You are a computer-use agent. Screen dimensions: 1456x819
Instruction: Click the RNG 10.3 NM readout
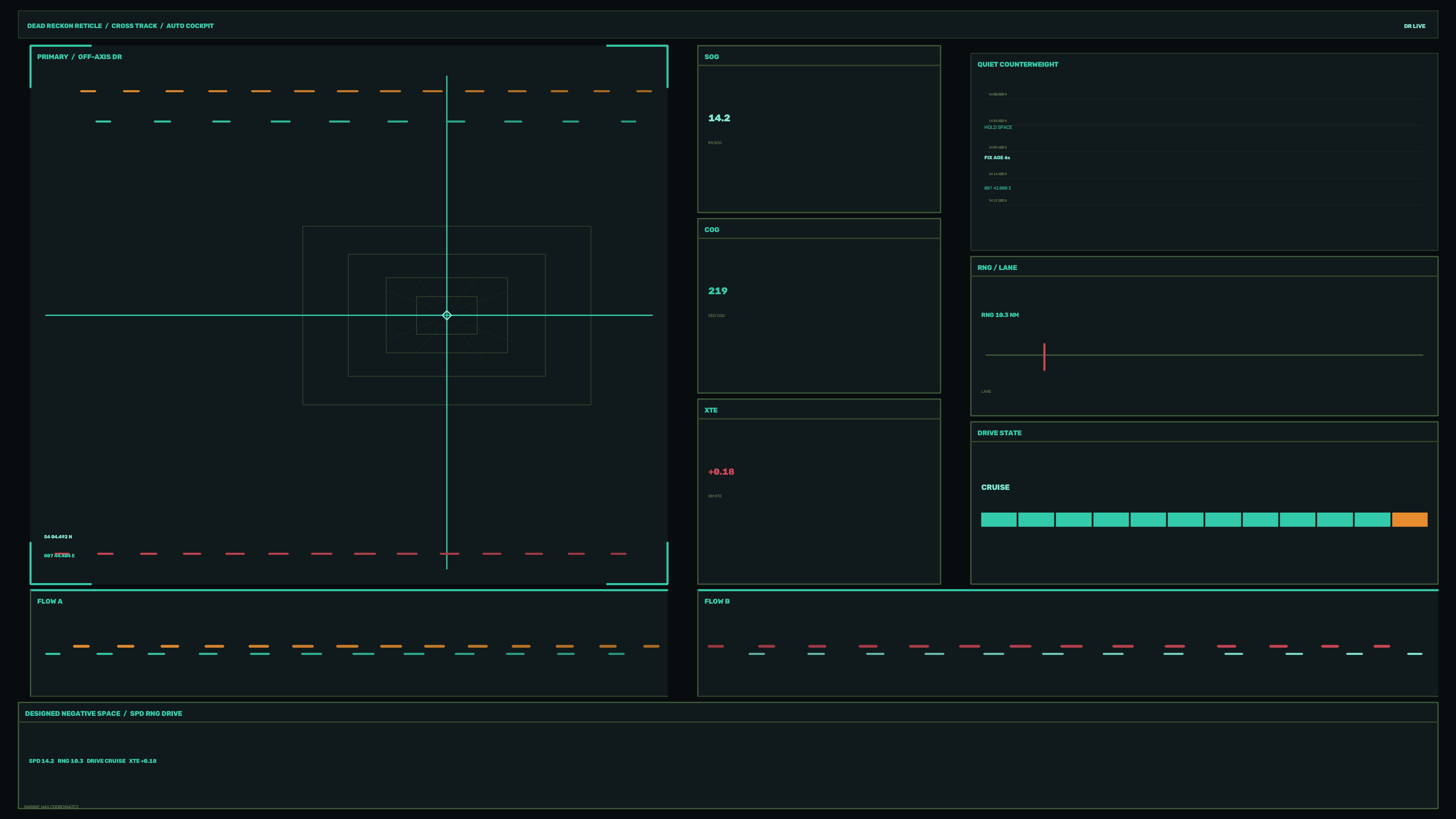pos(1000,315)
